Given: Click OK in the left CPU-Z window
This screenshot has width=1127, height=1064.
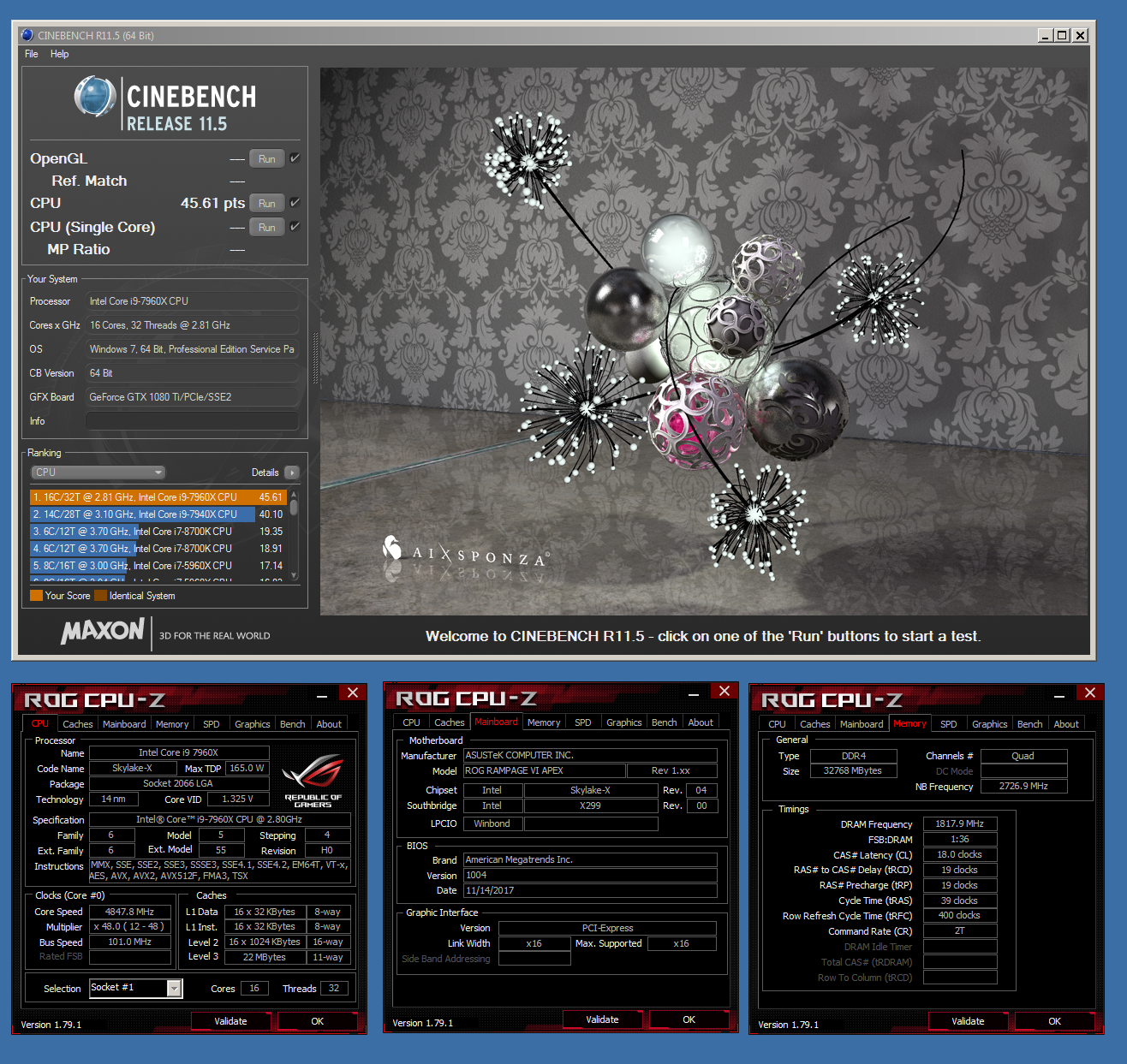Looking at the screenshot, I should (x=318, y=1021).
